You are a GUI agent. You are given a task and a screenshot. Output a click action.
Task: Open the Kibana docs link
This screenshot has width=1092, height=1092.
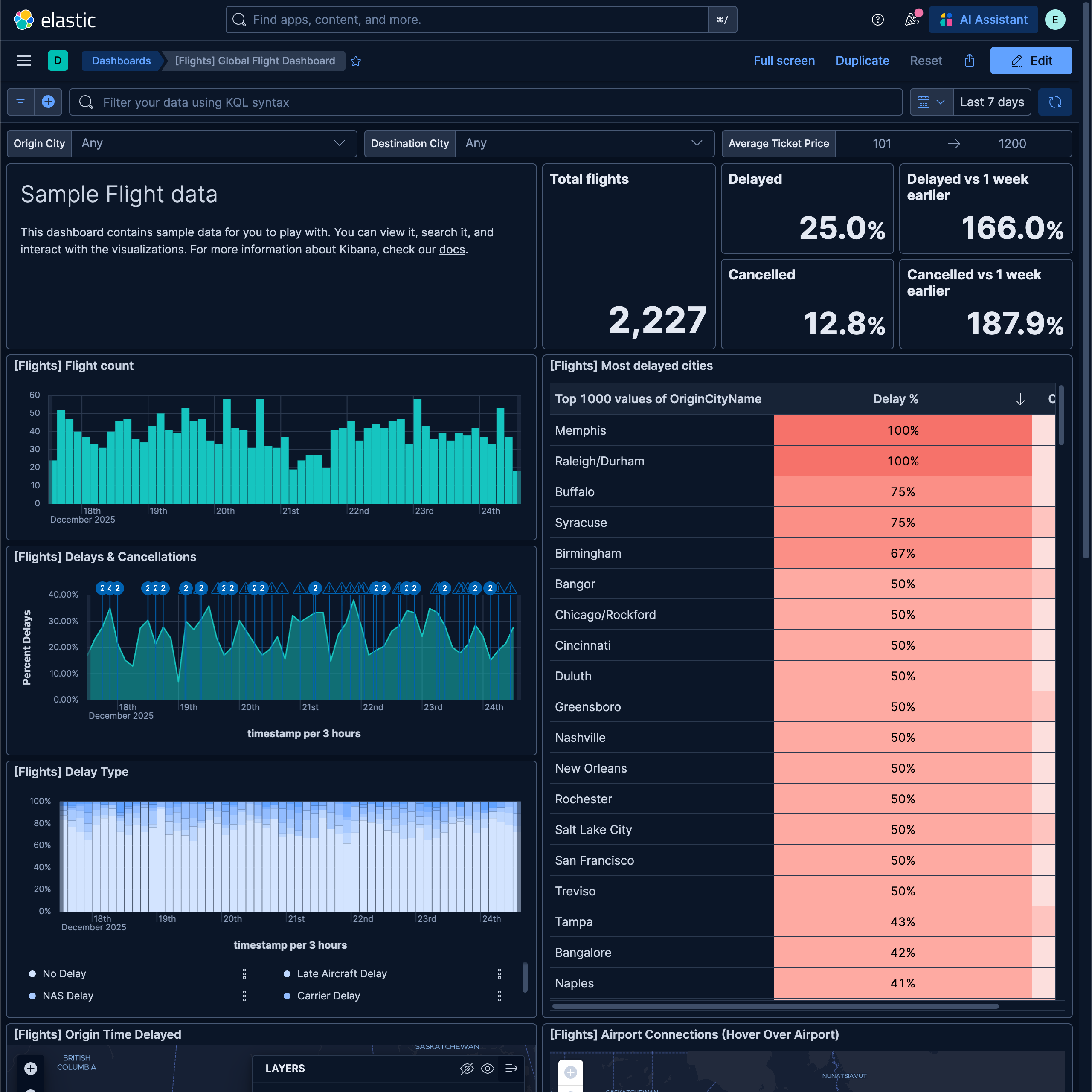point(452,249)
